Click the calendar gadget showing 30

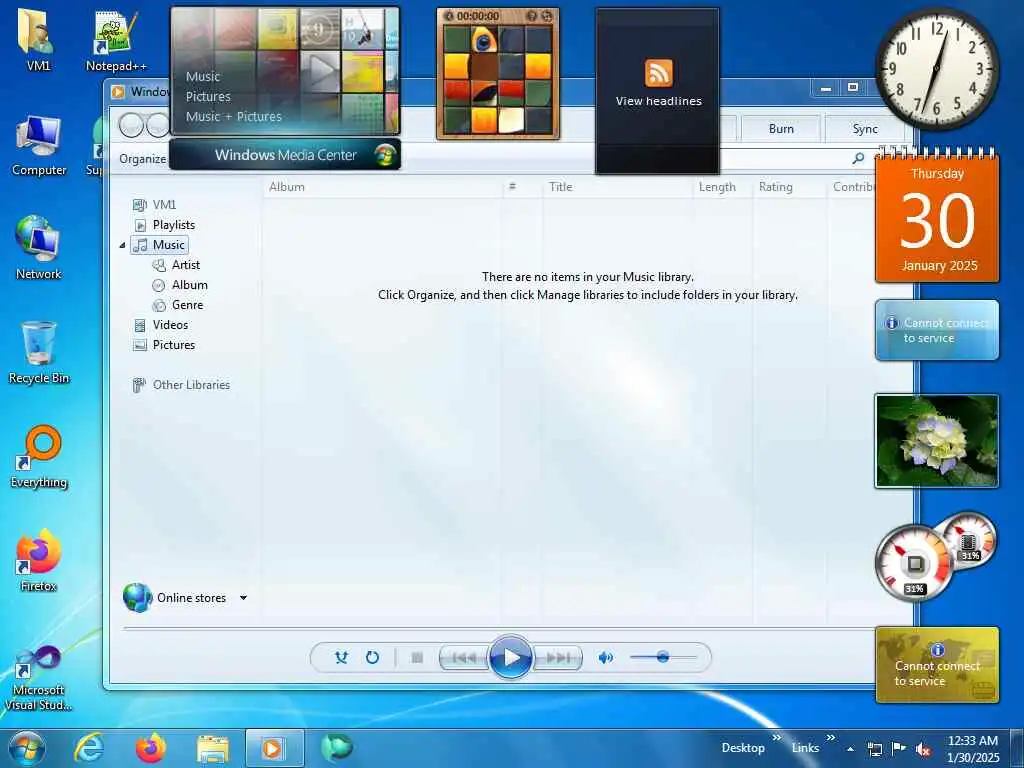click(x=937, y=218)
